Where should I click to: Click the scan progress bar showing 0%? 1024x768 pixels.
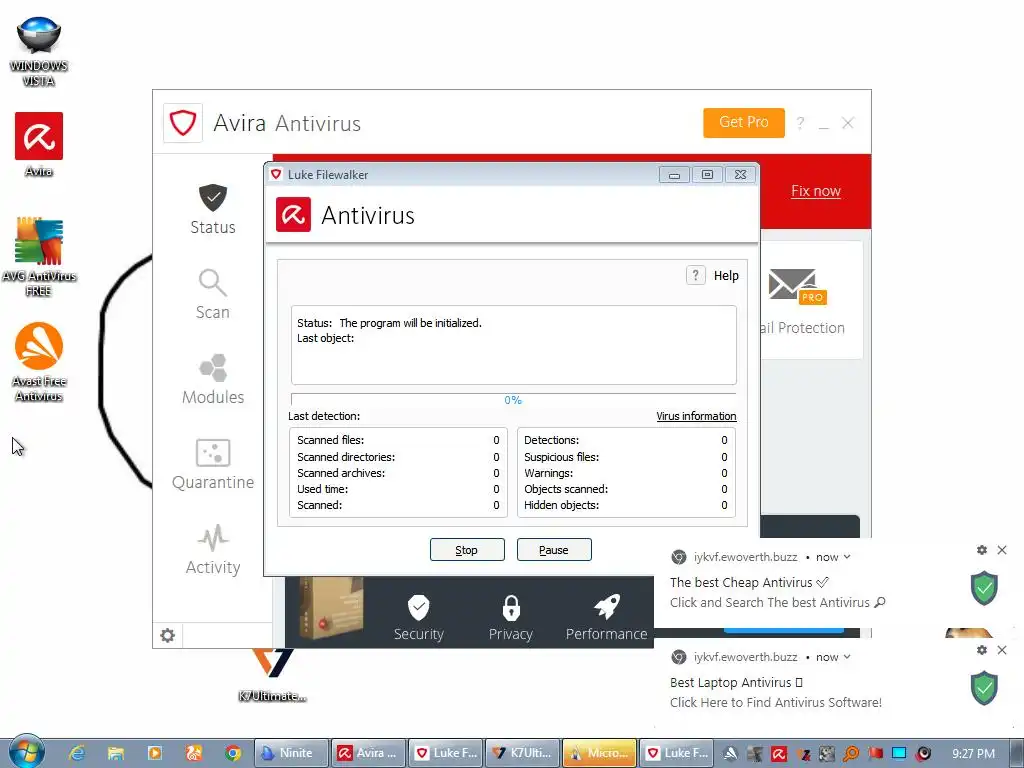[513, 400]
